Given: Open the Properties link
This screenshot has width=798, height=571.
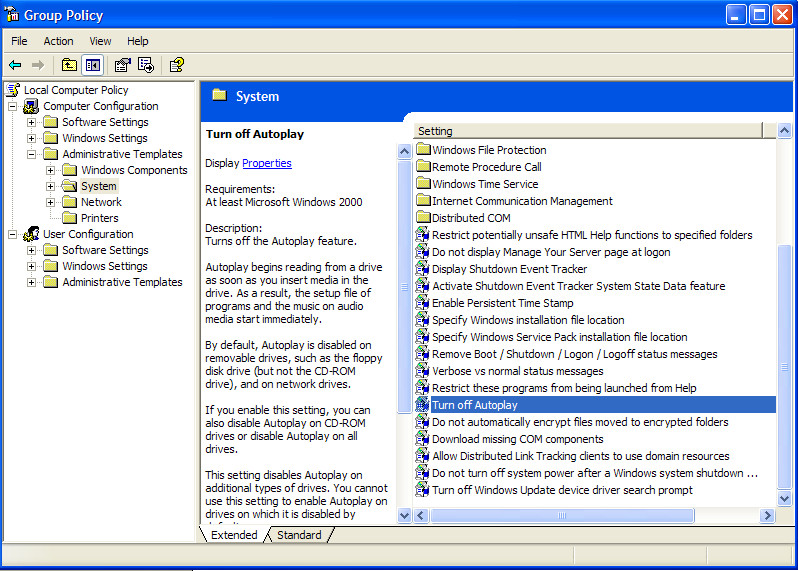Looking at the screenshot, I should [x=267, y=163].
